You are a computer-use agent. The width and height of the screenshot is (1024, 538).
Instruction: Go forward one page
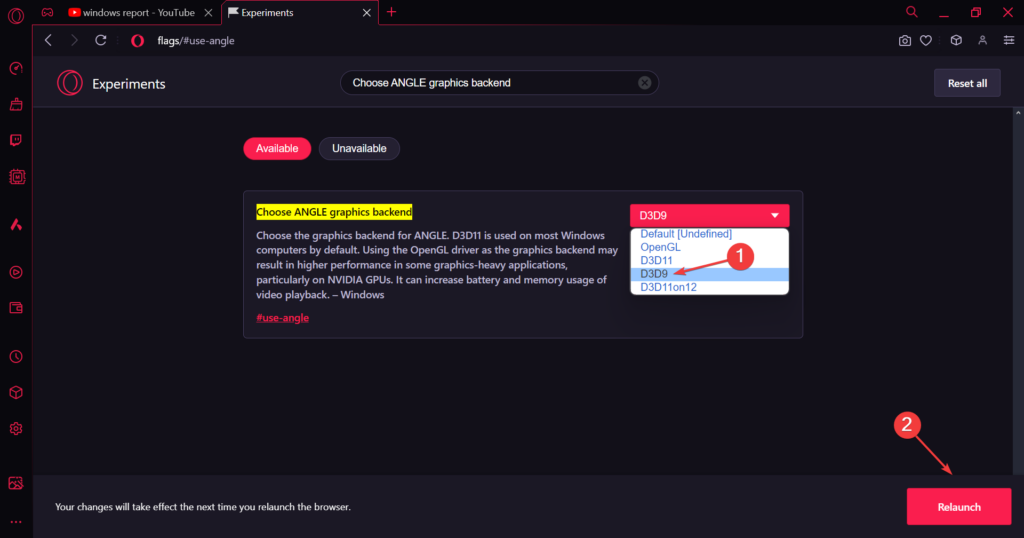(74, 40)
